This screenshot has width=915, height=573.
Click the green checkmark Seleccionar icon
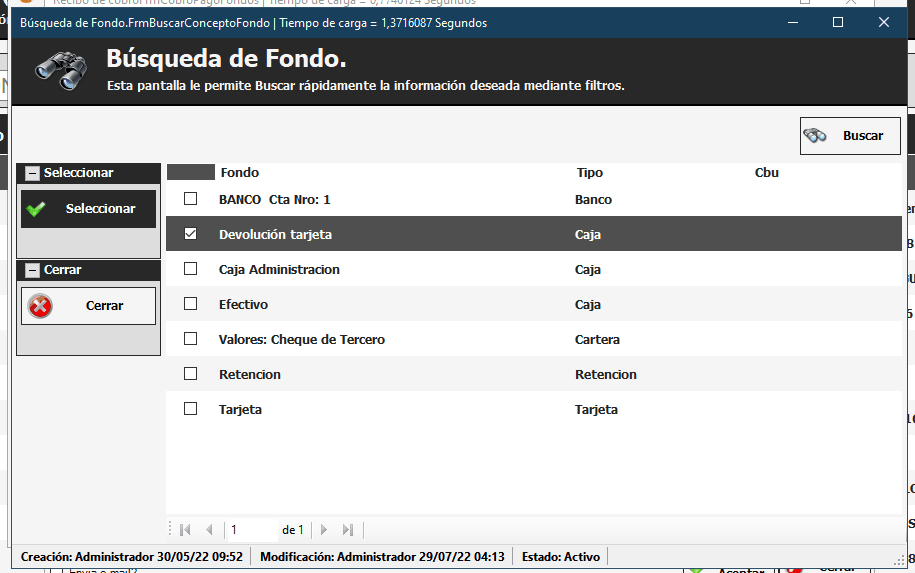[37, 209]
